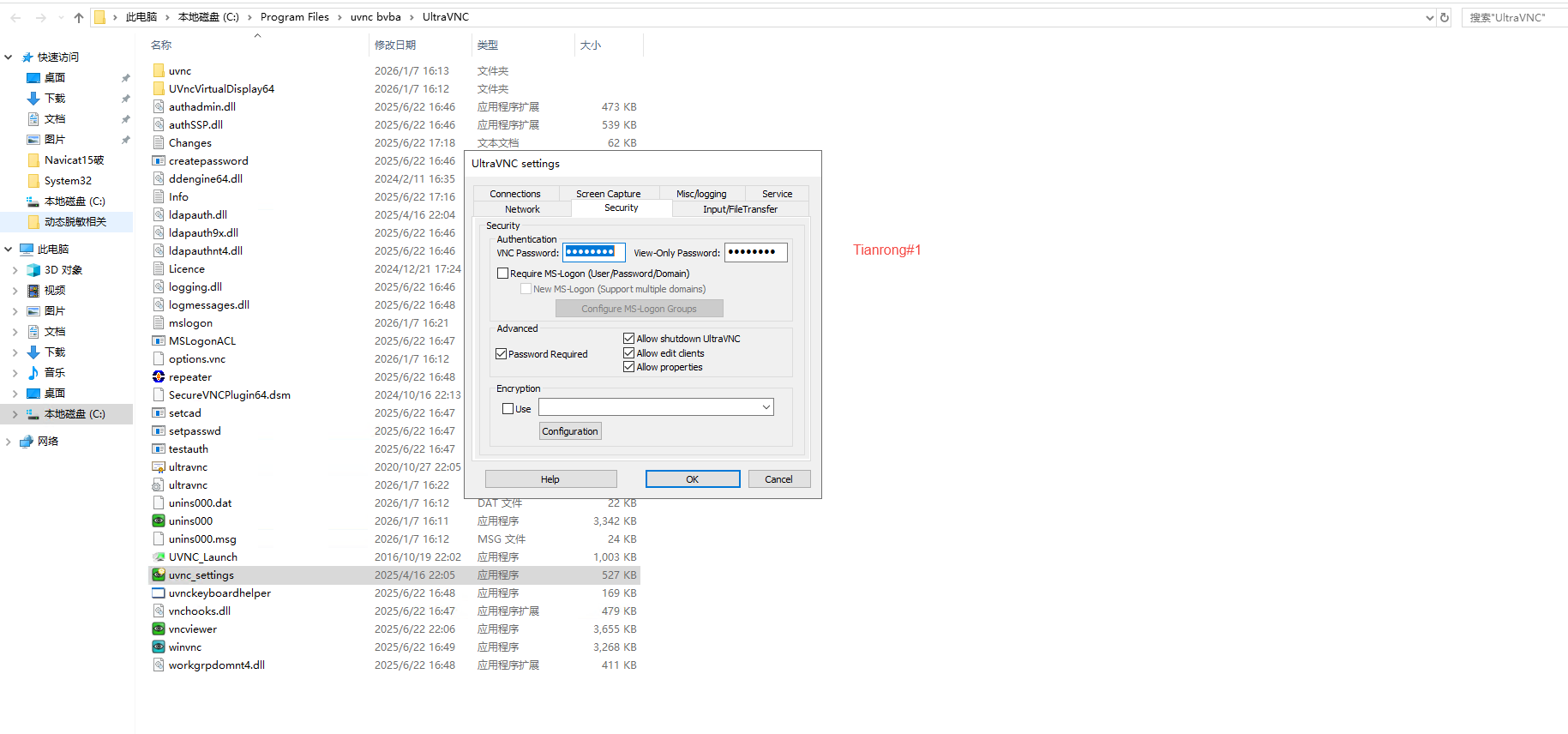The image size is (1568, 734).
Task: Switch to the Connections tab
Action: 515,194
